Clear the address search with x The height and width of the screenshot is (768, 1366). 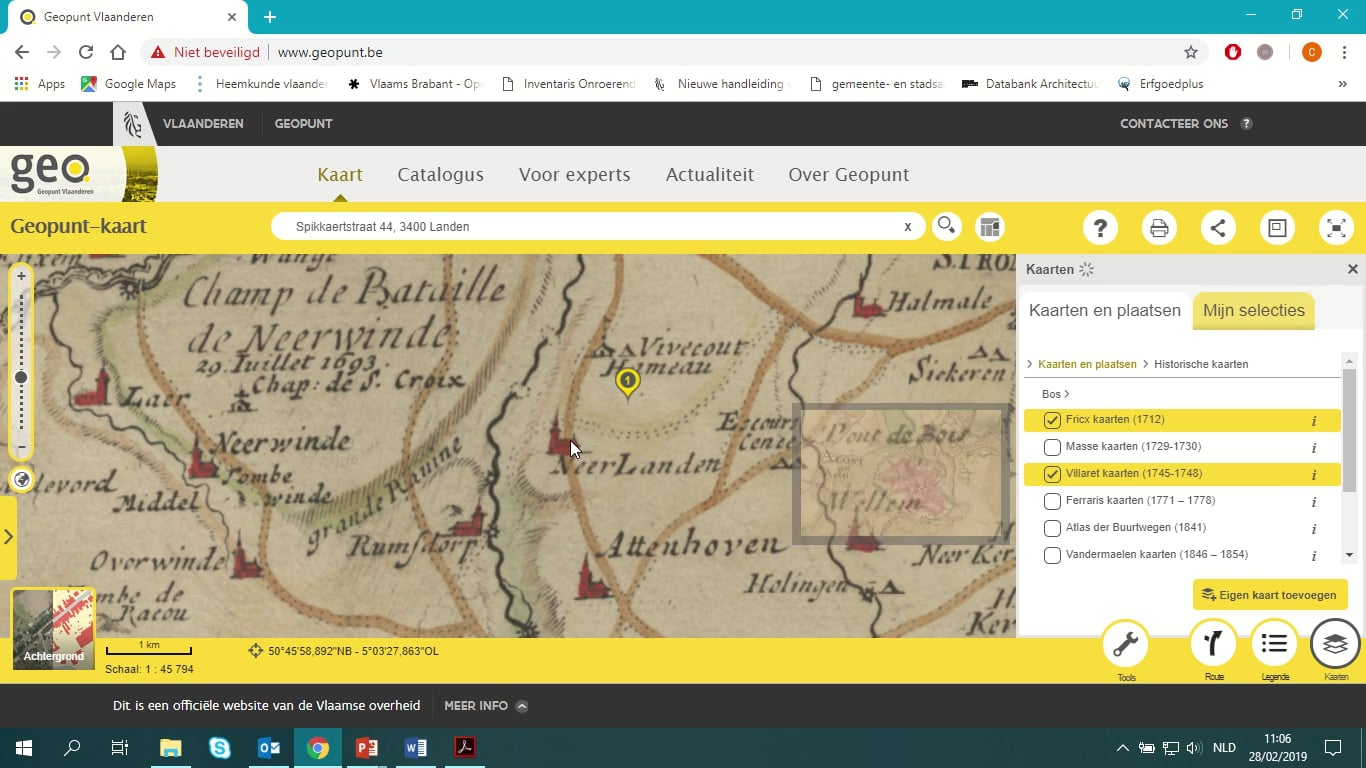(x=908, y=227)
